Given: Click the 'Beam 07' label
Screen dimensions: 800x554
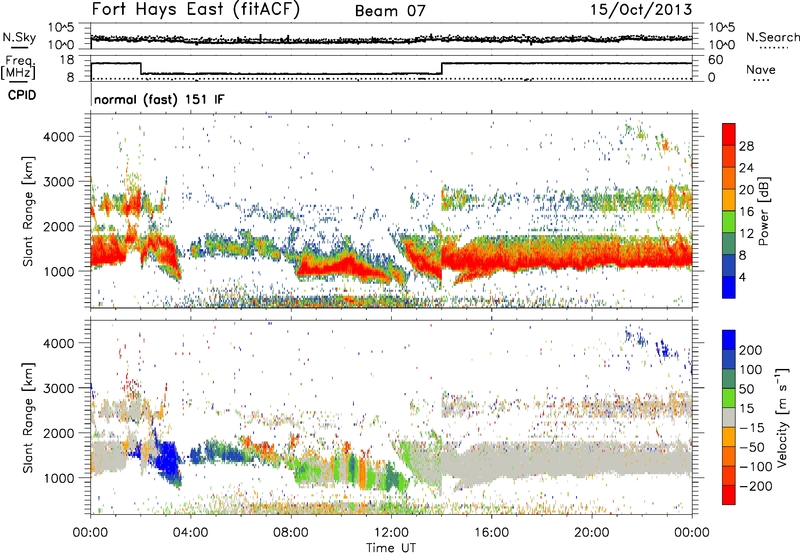Looking at the screenshot, I should [x=390, y=11].
